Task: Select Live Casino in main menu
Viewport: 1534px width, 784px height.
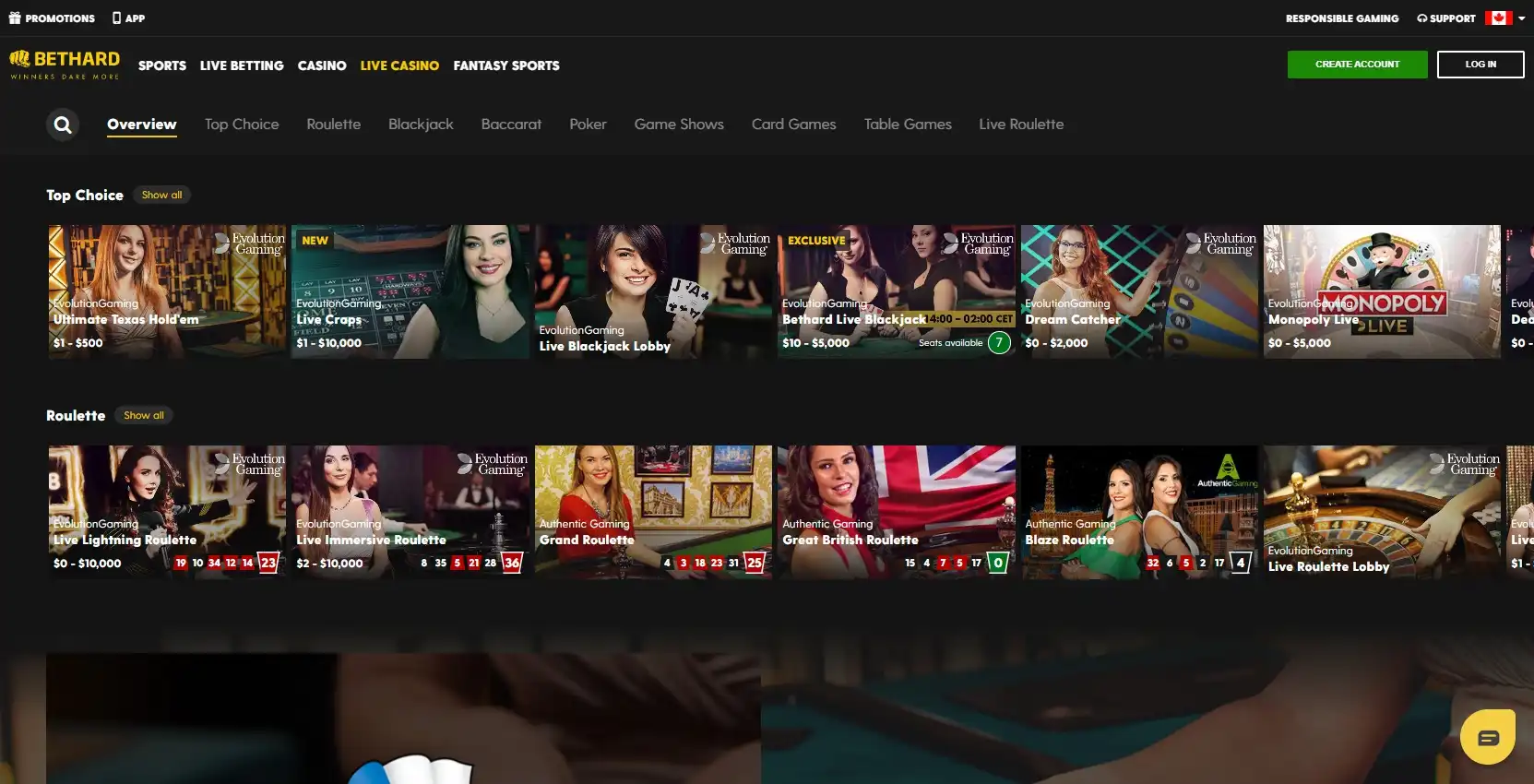Action: click(399, 65)
